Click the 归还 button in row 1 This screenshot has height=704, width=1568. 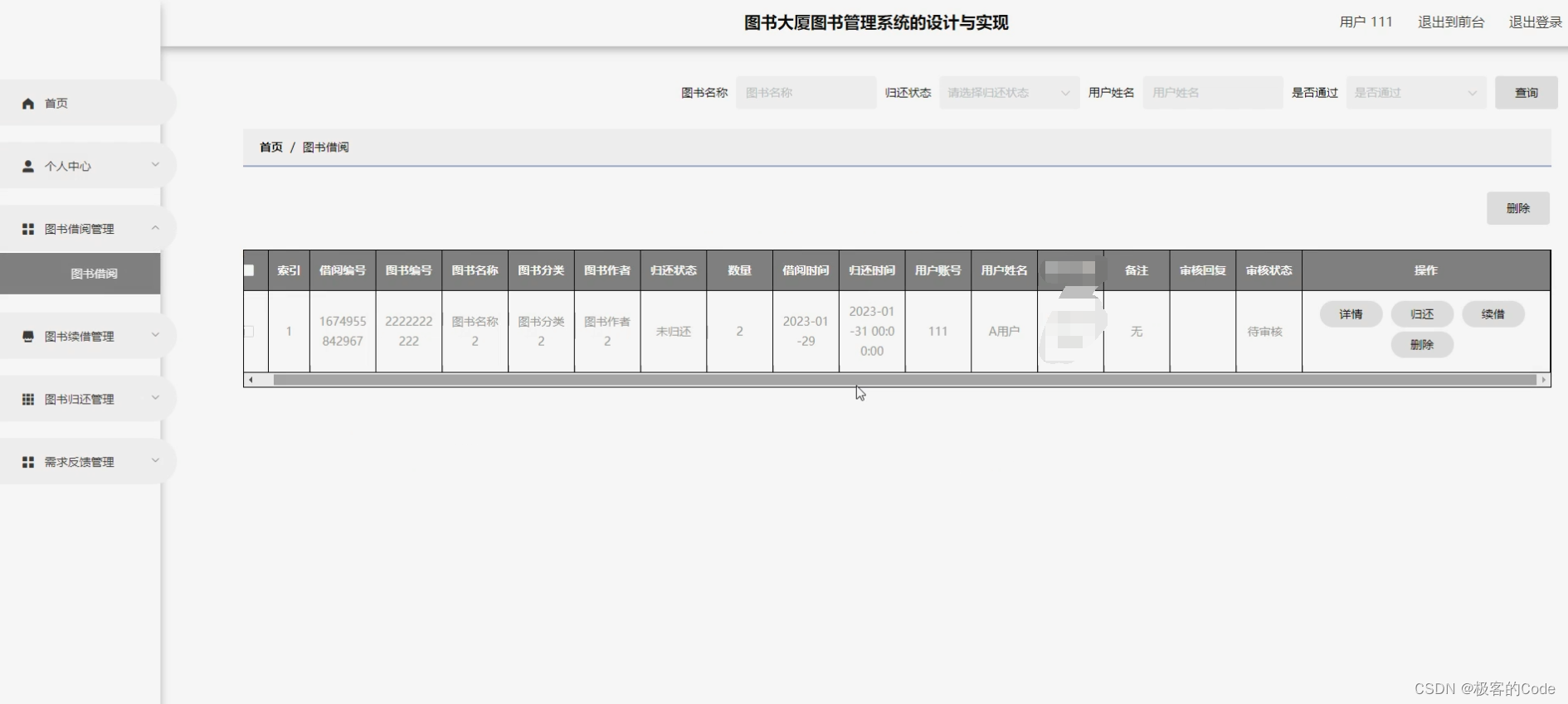pyautogui.click(x=1422, y=314)
